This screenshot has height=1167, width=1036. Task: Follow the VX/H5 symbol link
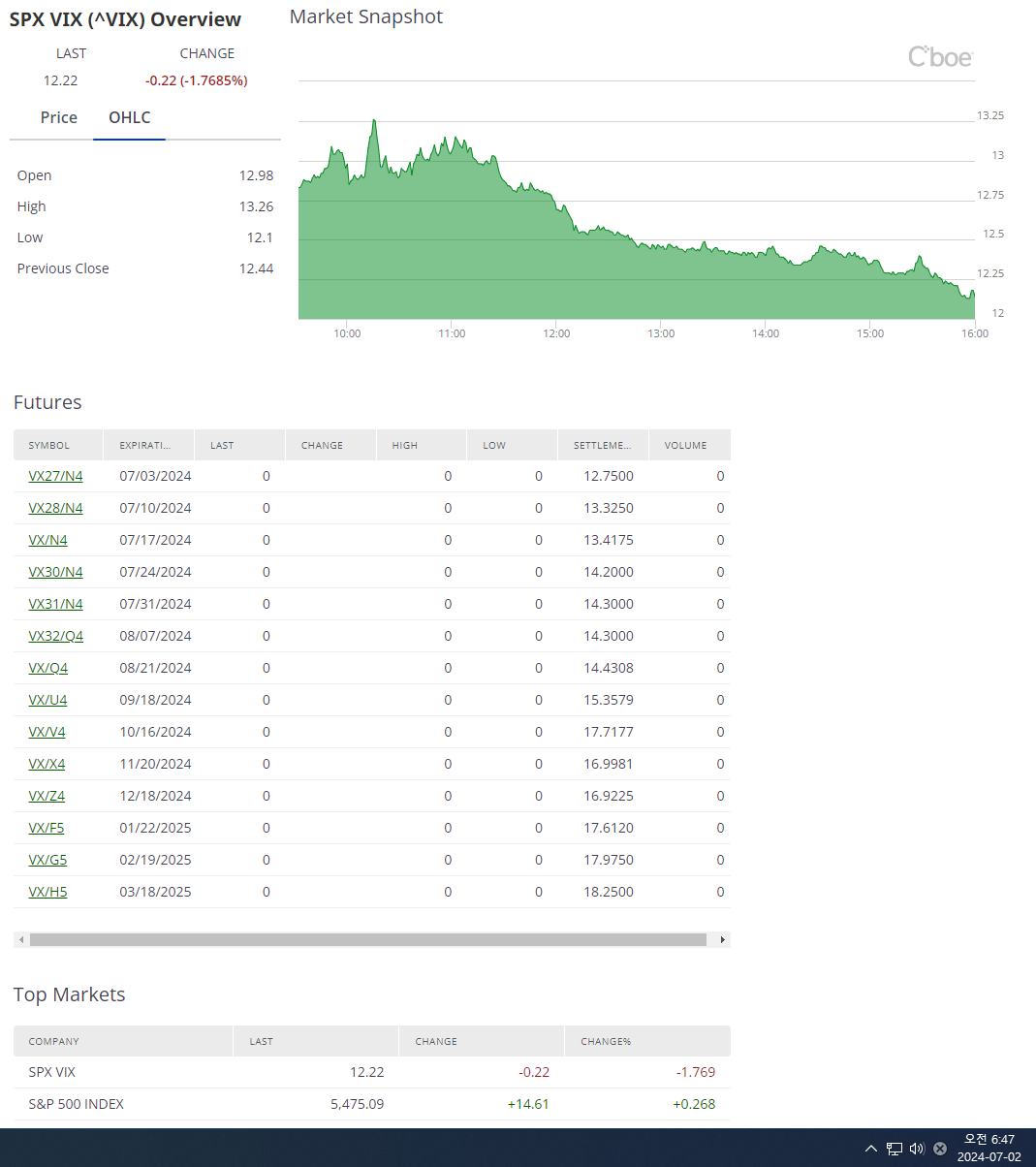pyautogui.click(x=47, y=892)
